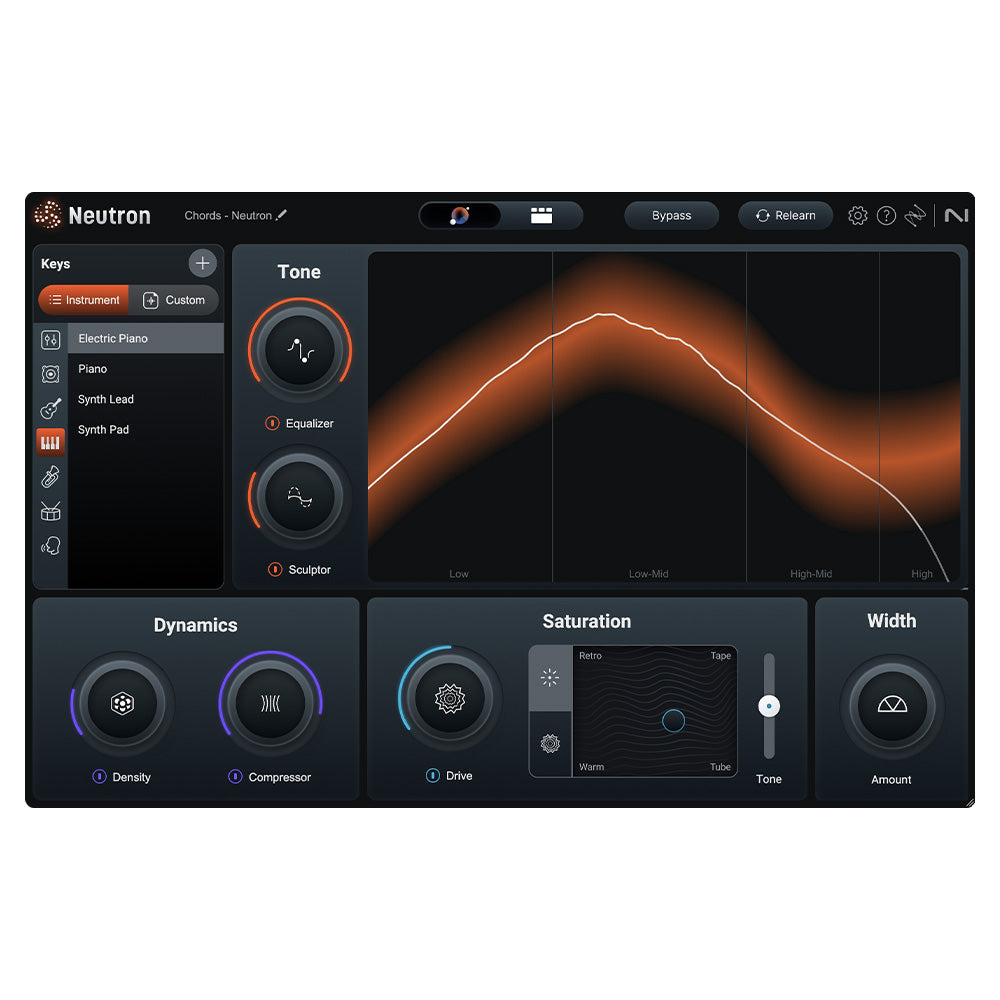Select the Piano preset from the list

[x=92, y=369]
